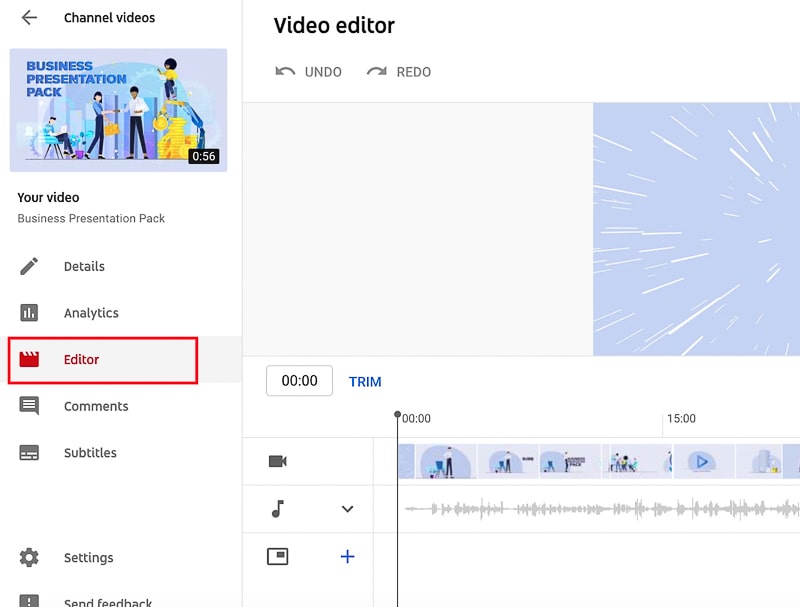Open Comments using the speech bubble icon

pyautogui.click(x=29, y=406)
